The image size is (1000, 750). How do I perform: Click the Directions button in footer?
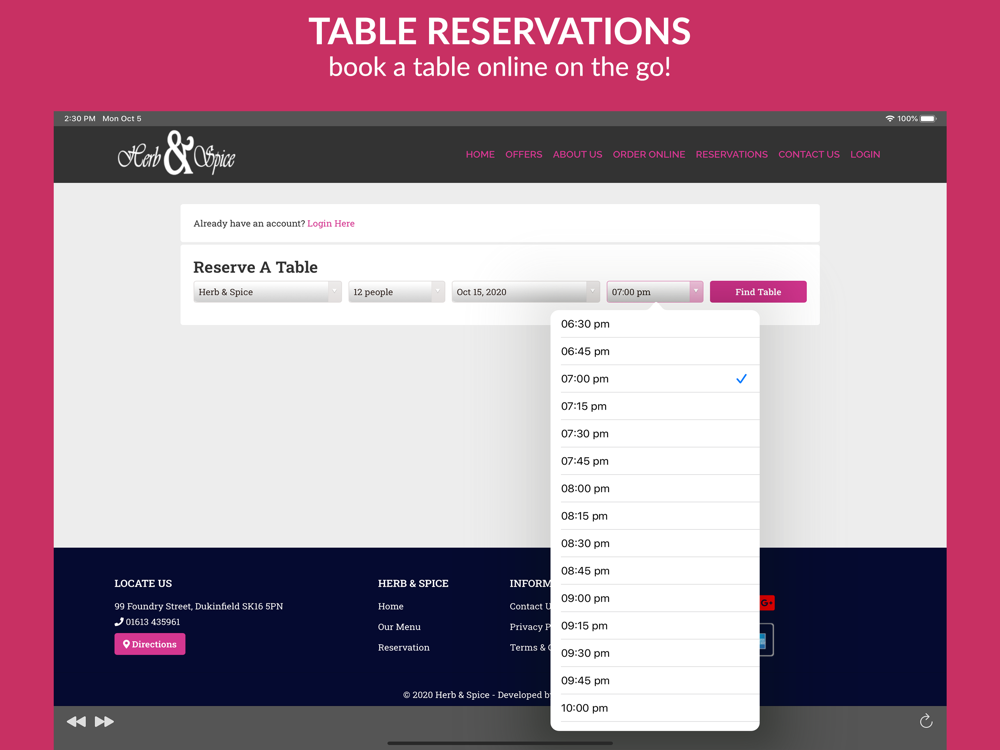pos(150,644)
